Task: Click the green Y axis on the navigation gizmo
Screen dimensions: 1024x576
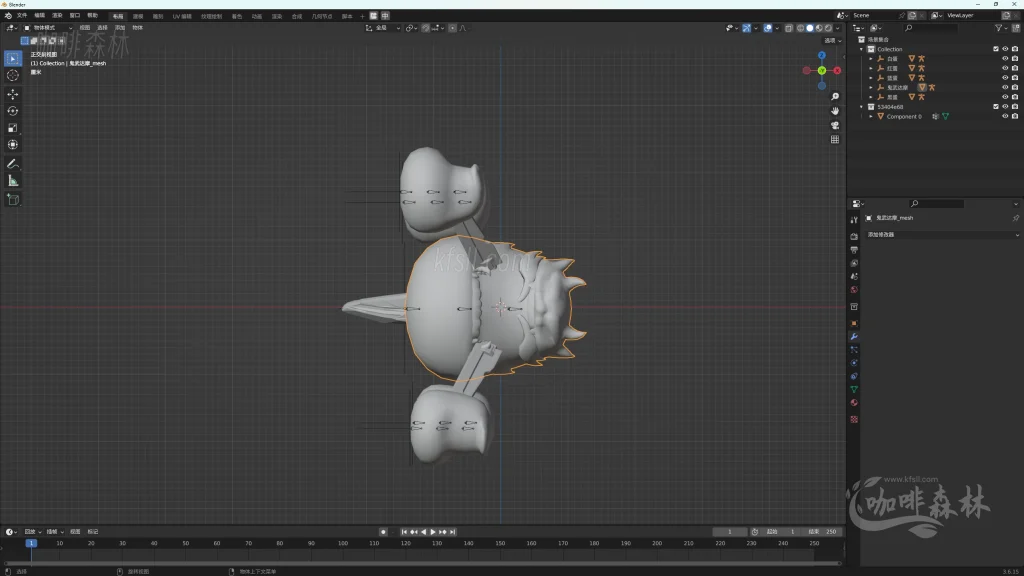Action: click(822, 70)
